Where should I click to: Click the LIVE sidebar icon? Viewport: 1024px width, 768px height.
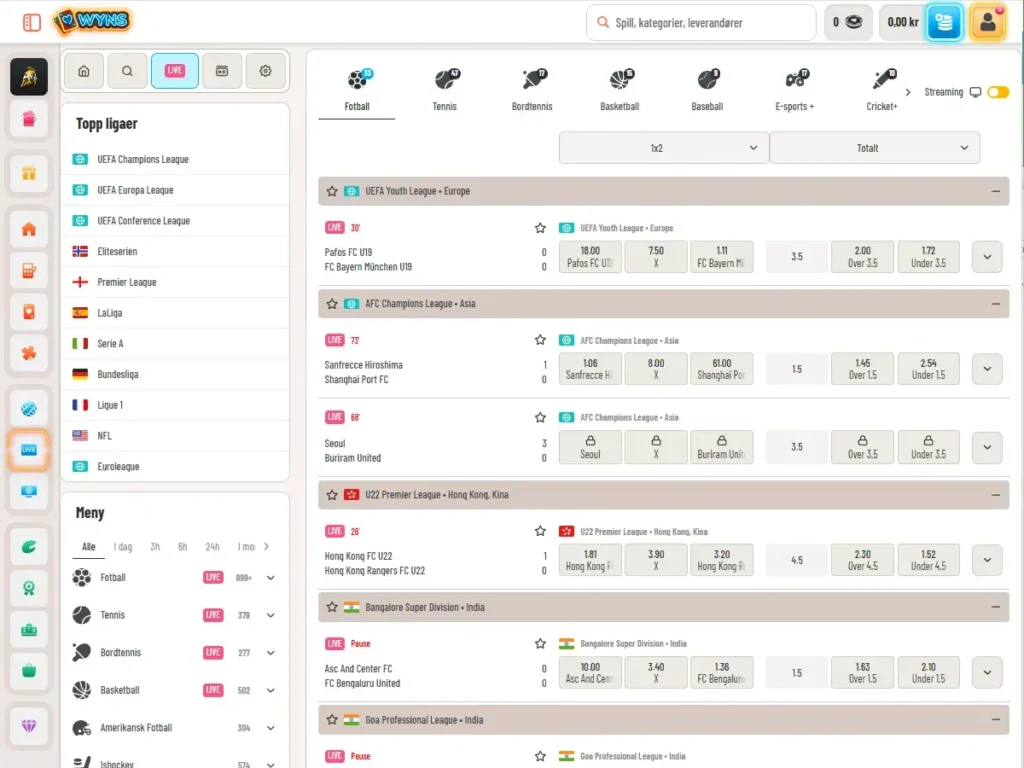29,449
